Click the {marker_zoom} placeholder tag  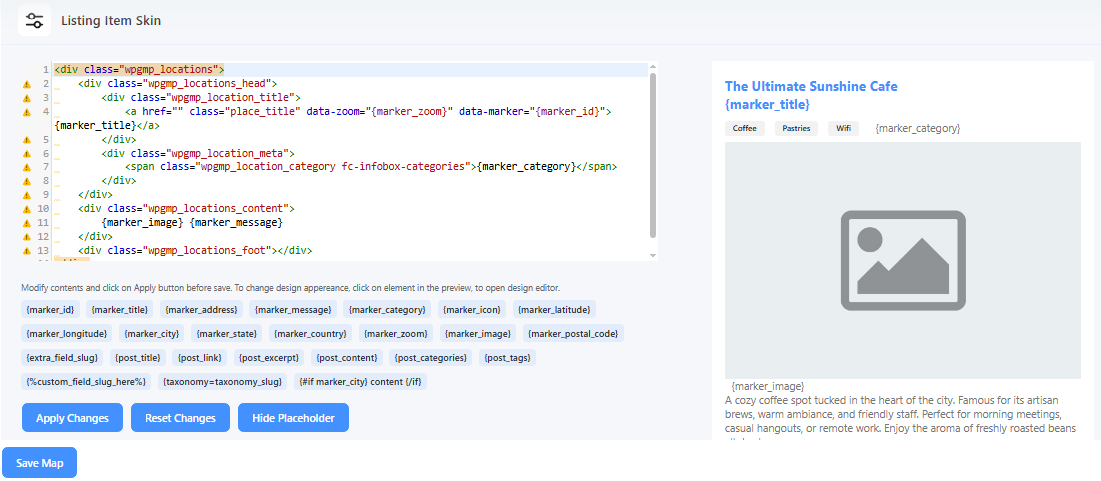coord(396,334)
